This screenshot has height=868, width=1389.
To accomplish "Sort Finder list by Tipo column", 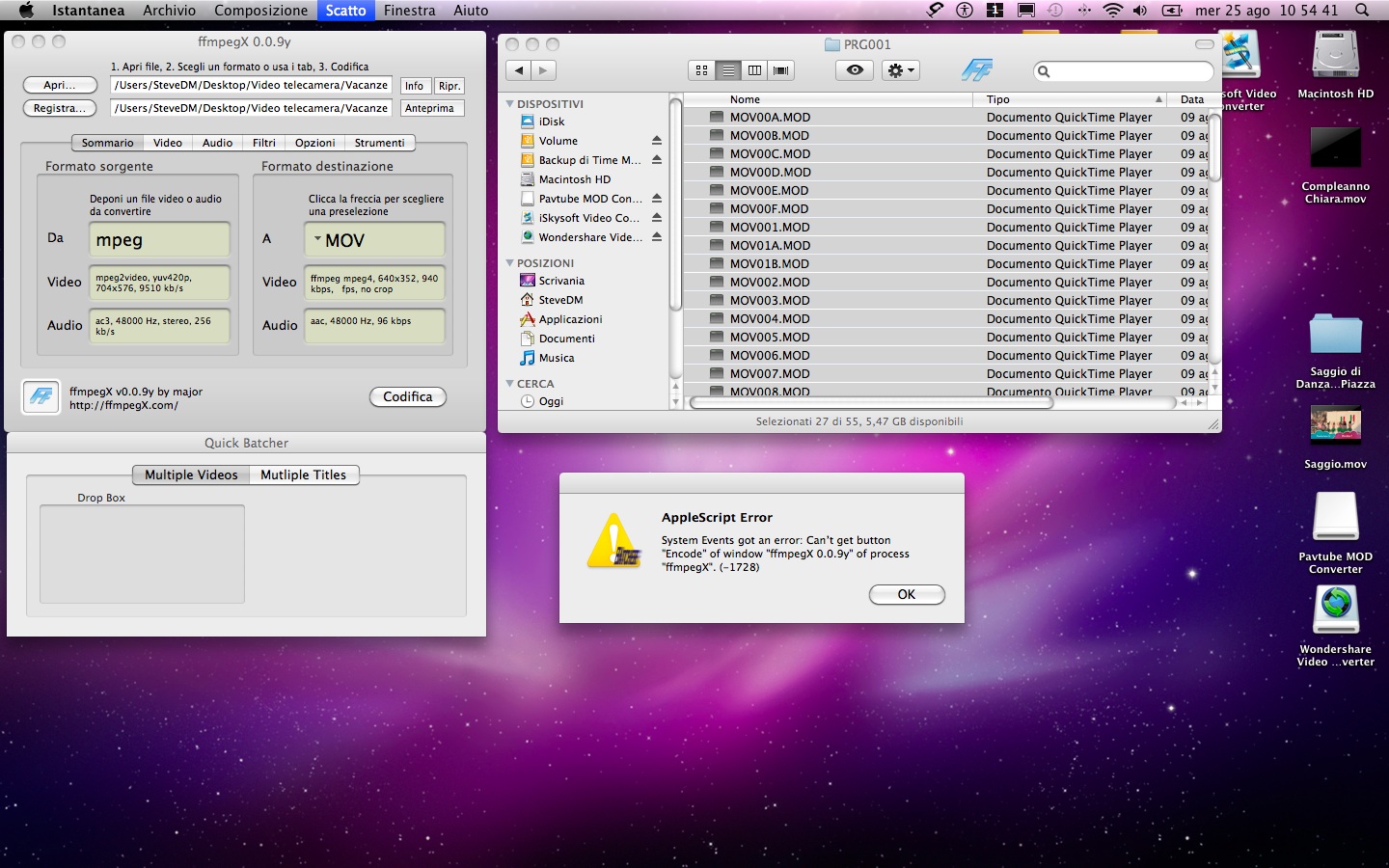I will tap(1070, 99).
